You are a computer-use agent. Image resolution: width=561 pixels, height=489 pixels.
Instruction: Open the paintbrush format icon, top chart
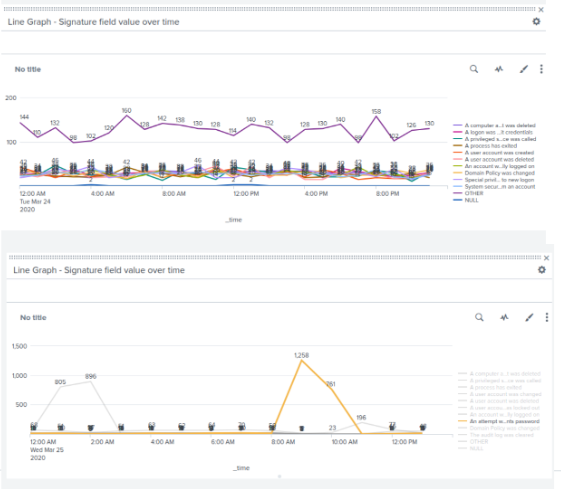pyautogui.click(x=523, y=69)
